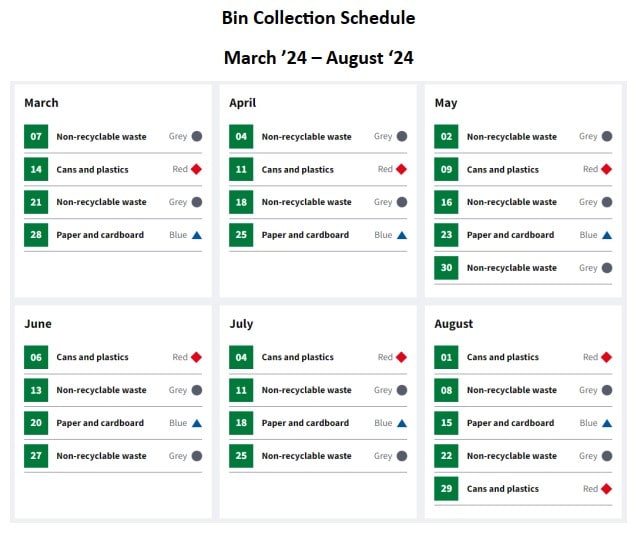Click the red diamond icon for April 11
This screenshot has width=634, height=533.
coord(402,169)
